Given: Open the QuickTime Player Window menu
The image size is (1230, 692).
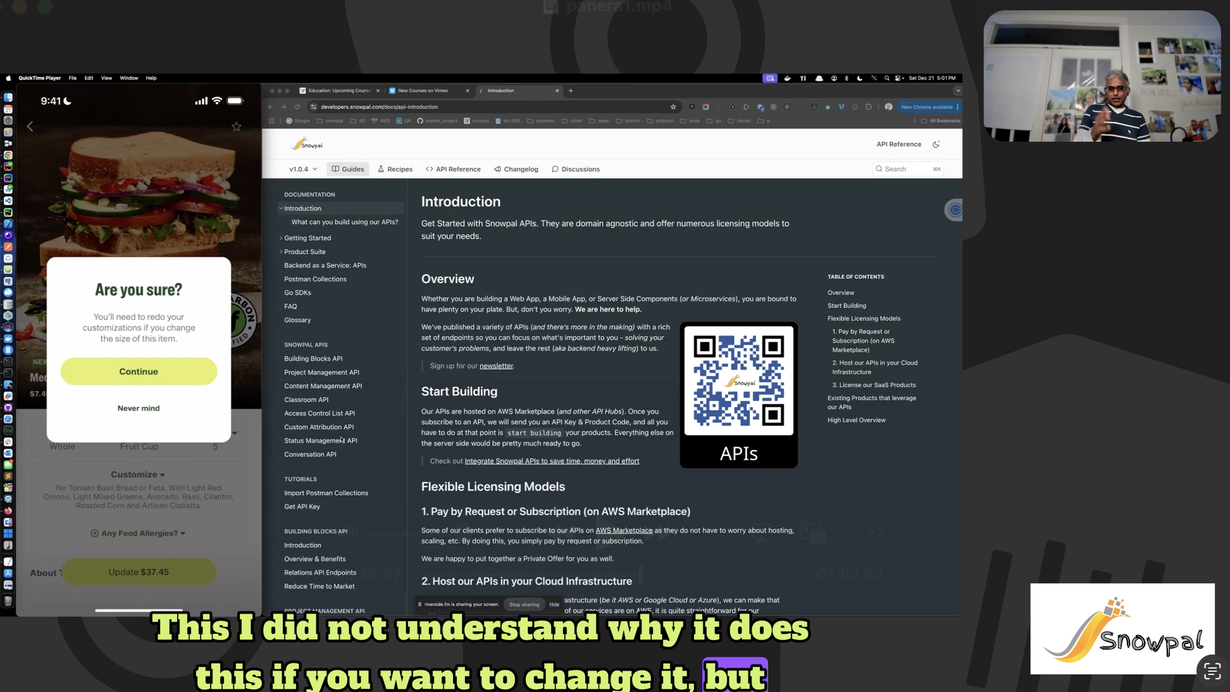Looking at the screenshot, I should point(129,78).
